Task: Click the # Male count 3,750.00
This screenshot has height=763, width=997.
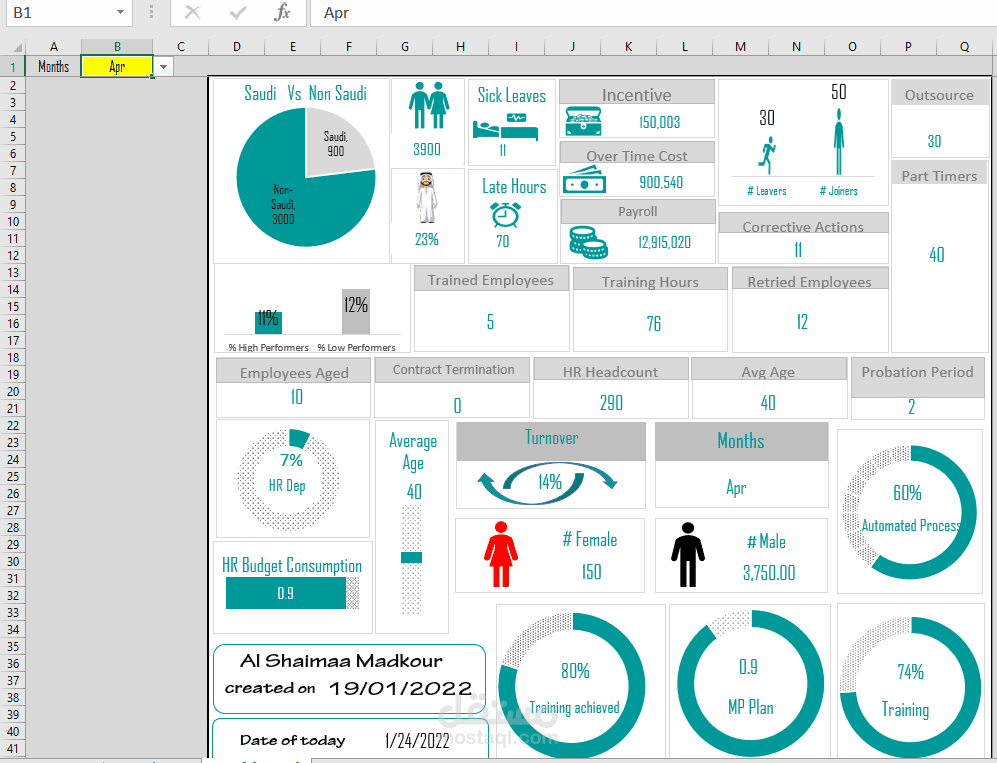Action: (x=769, y=573)
